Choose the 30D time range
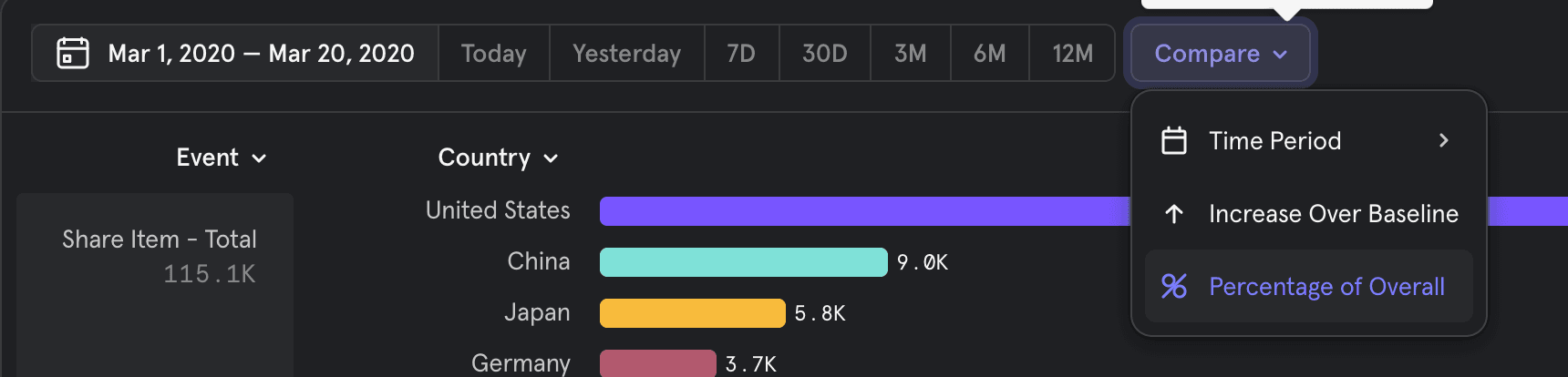The image size is (1568, 377). tap(824, 54)
